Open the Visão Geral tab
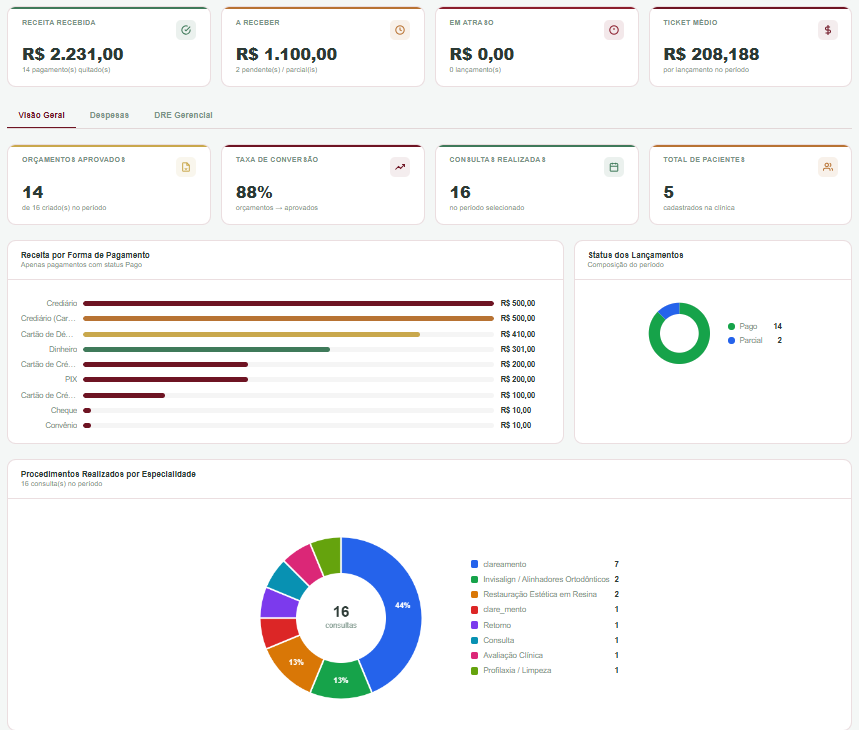Image resolution: width=859 pixels, height=730 pixels. [x=42, y=115]
